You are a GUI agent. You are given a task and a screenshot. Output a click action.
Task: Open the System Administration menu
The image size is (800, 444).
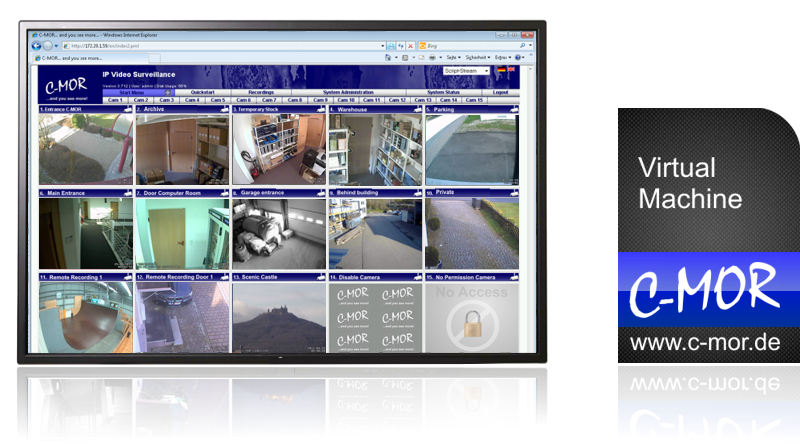click(x=348, y=92)
